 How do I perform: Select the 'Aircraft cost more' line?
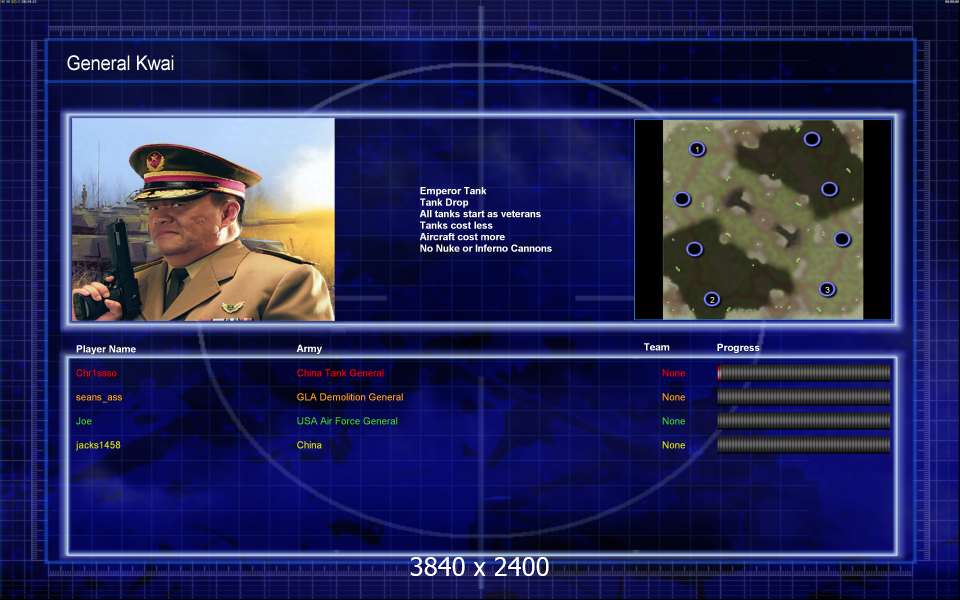click(x=462, y=237)
